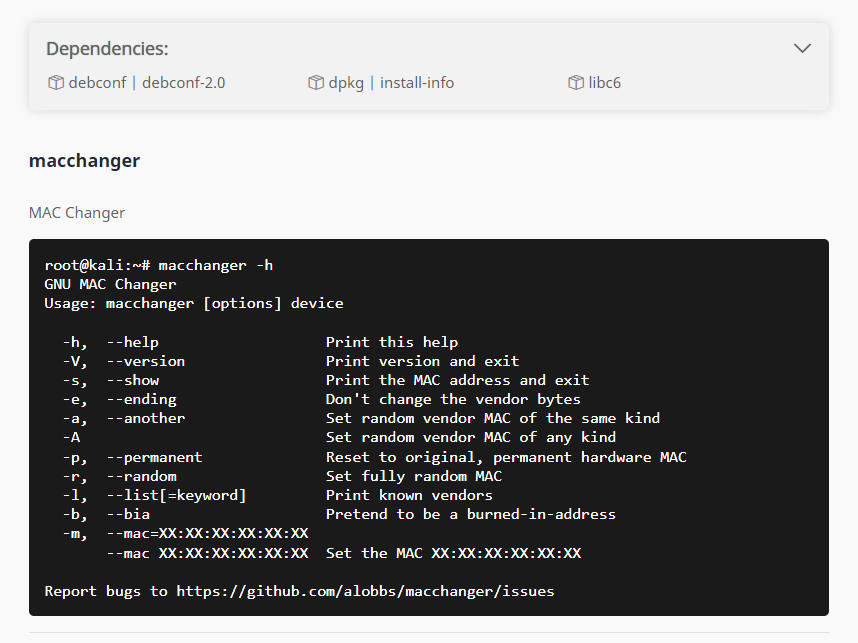
Task: Click the package icon beside dpkg
Action: point(315,83)
